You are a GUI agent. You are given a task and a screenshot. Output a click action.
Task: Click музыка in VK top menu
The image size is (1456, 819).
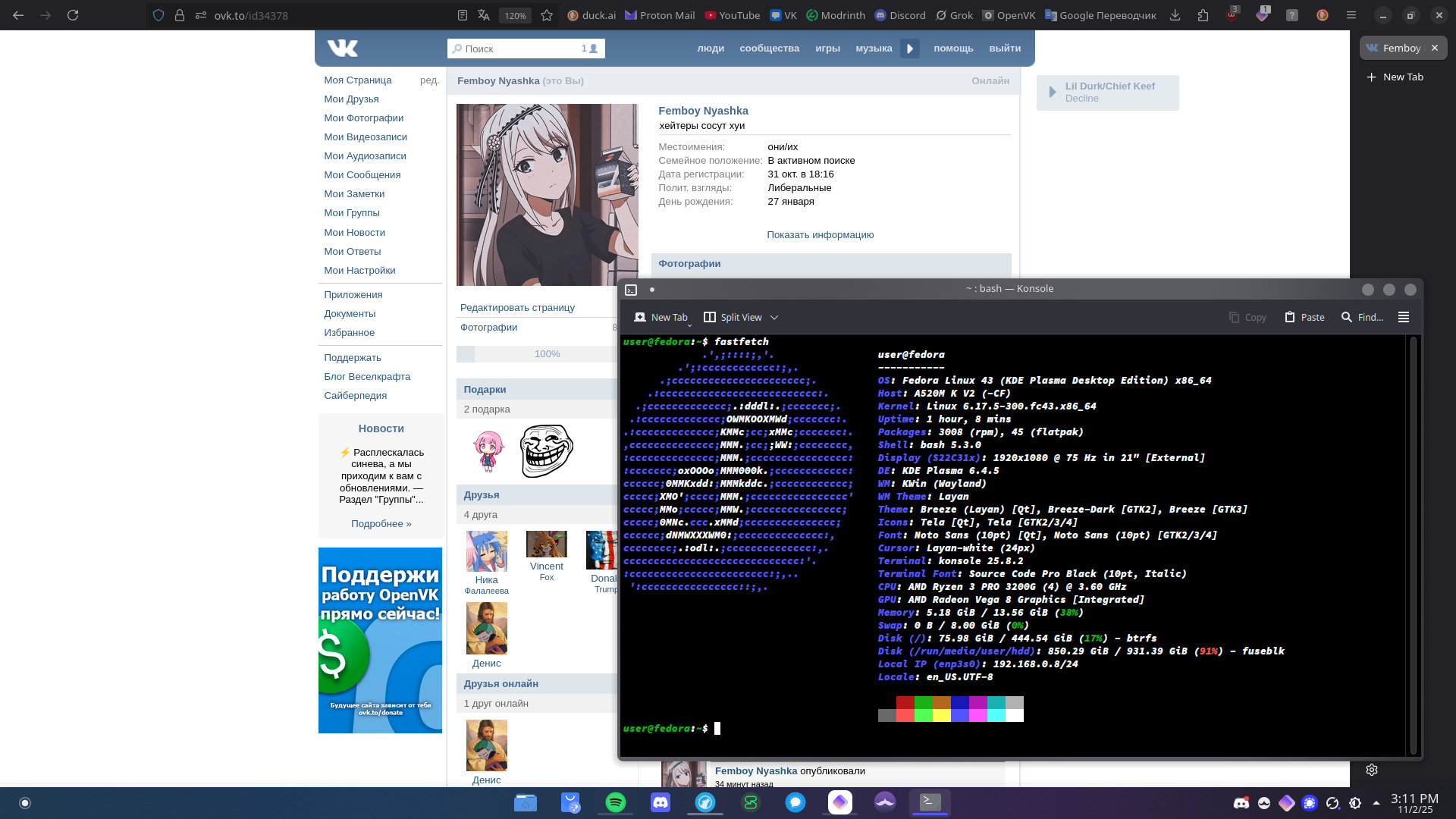pyautogui.click(x=874, y=49)
